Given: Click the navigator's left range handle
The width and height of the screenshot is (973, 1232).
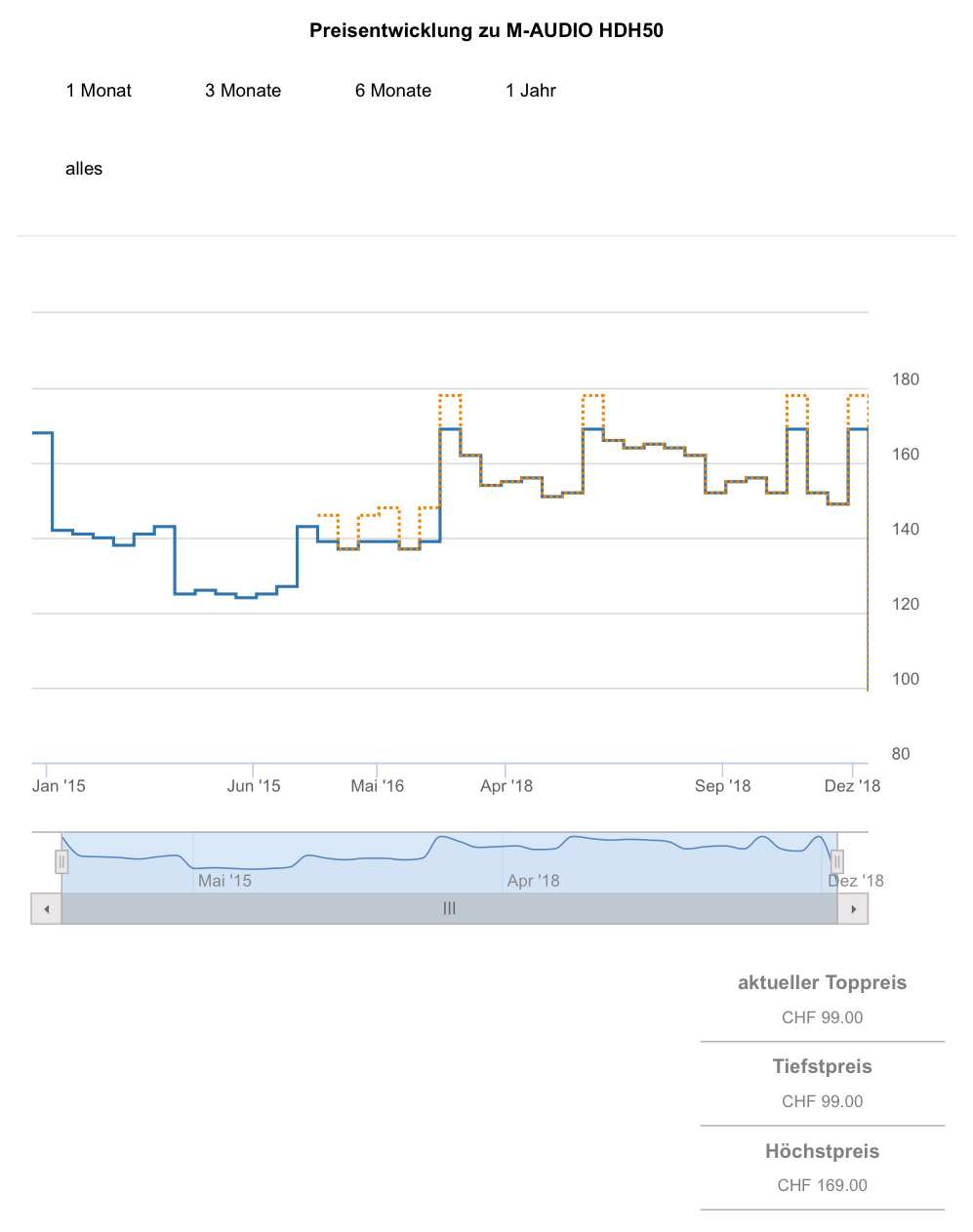Looking at the screenshot, I should click(x=61, y=862).
